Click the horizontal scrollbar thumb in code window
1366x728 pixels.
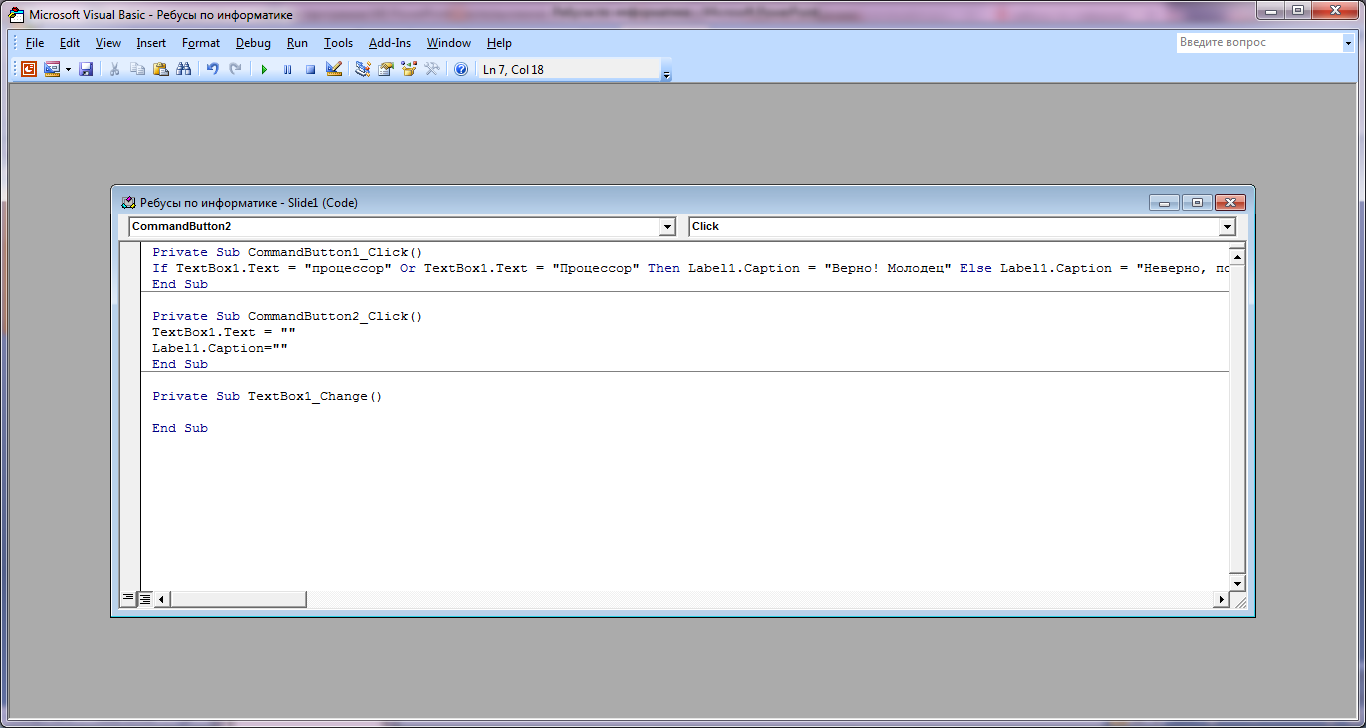[x=238, y=599]
